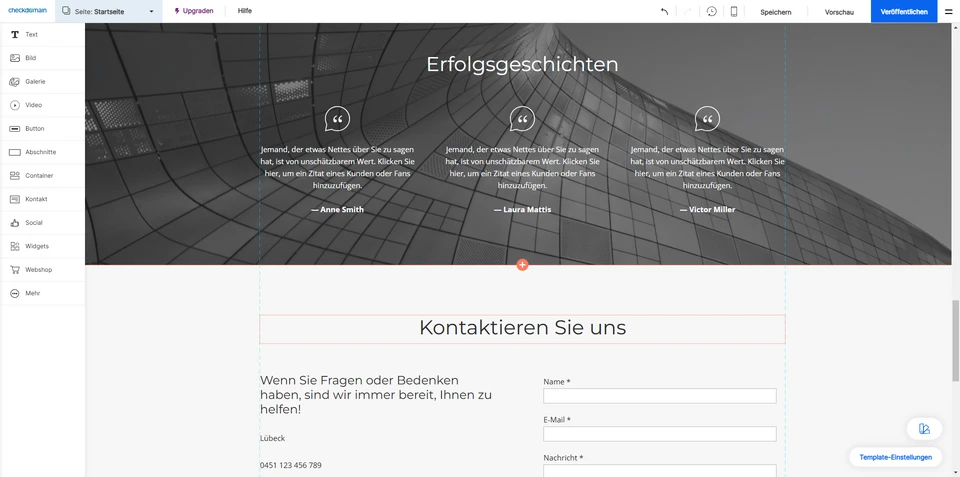
Task: Click quote bubble icon above Victor Miller
Action: coord(707,119)
